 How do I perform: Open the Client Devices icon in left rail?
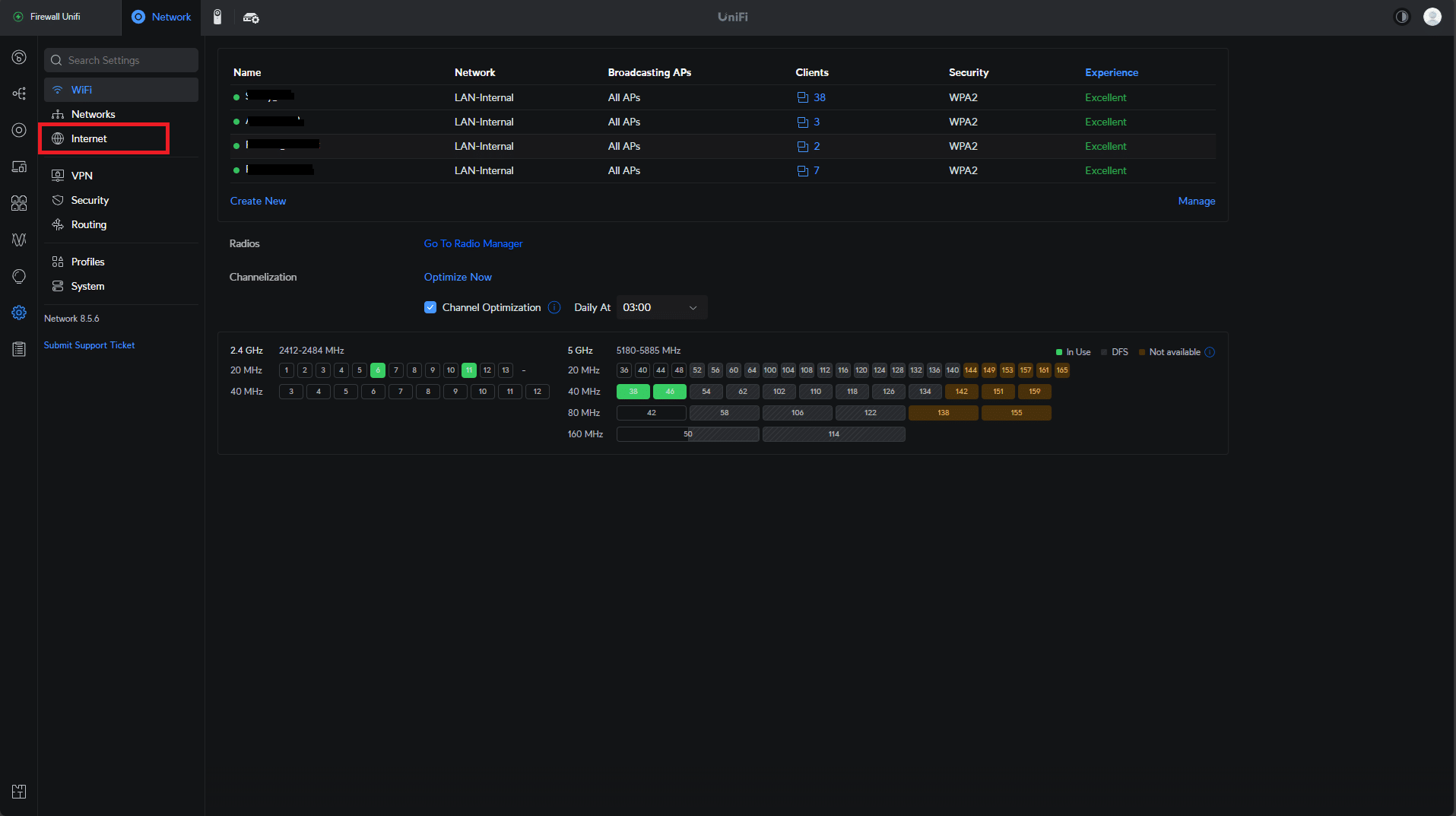point(19,167)
